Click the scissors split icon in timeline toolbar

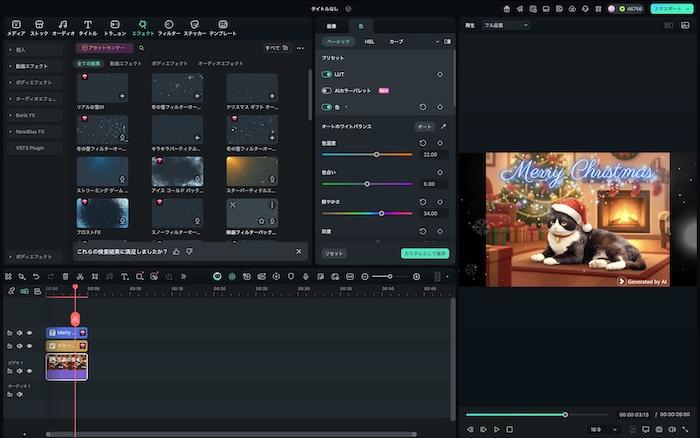click(81, 276)
